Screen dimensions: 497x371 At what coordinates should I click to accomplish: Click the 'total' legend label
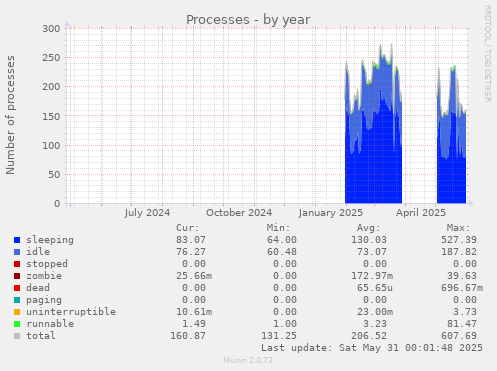(x=41, y=336)
